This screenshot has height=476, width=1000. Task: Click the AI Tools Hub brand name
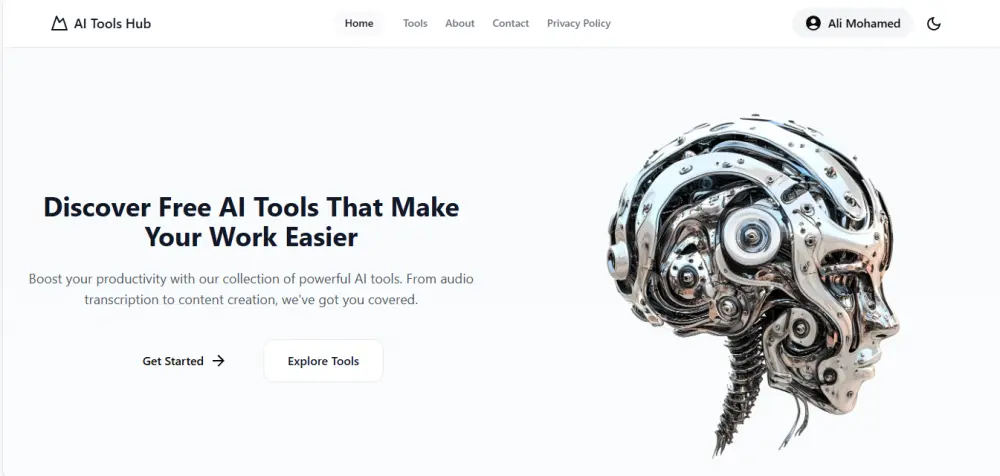point(112,24)
